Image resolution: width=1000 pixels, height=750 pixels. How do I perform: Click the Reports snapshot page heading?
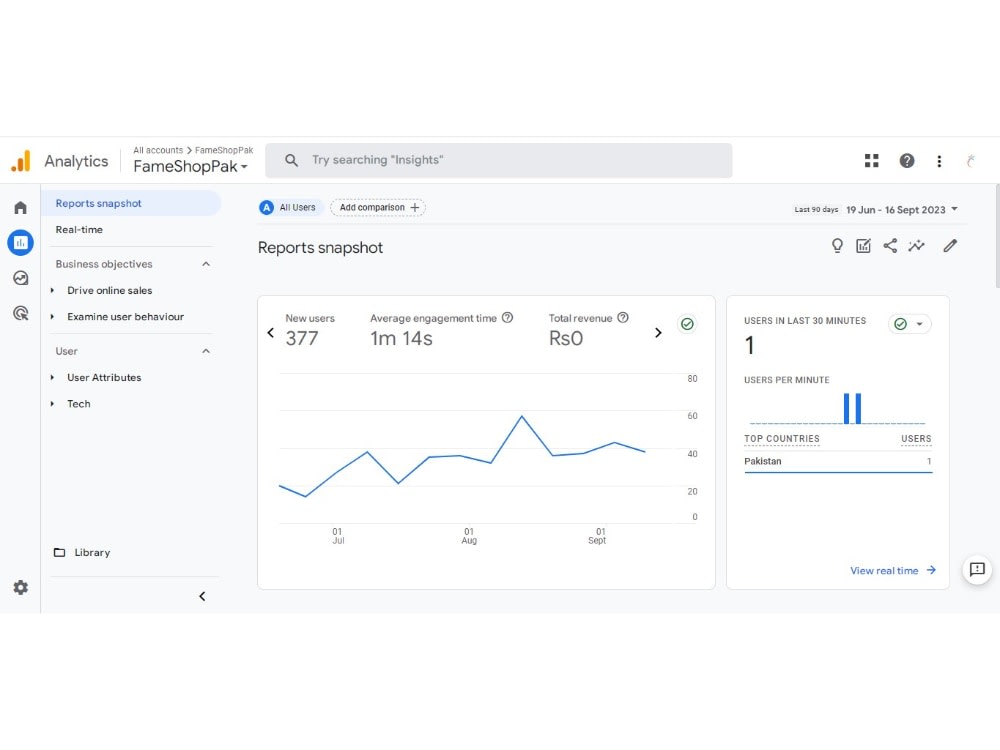tap(320, 247)
